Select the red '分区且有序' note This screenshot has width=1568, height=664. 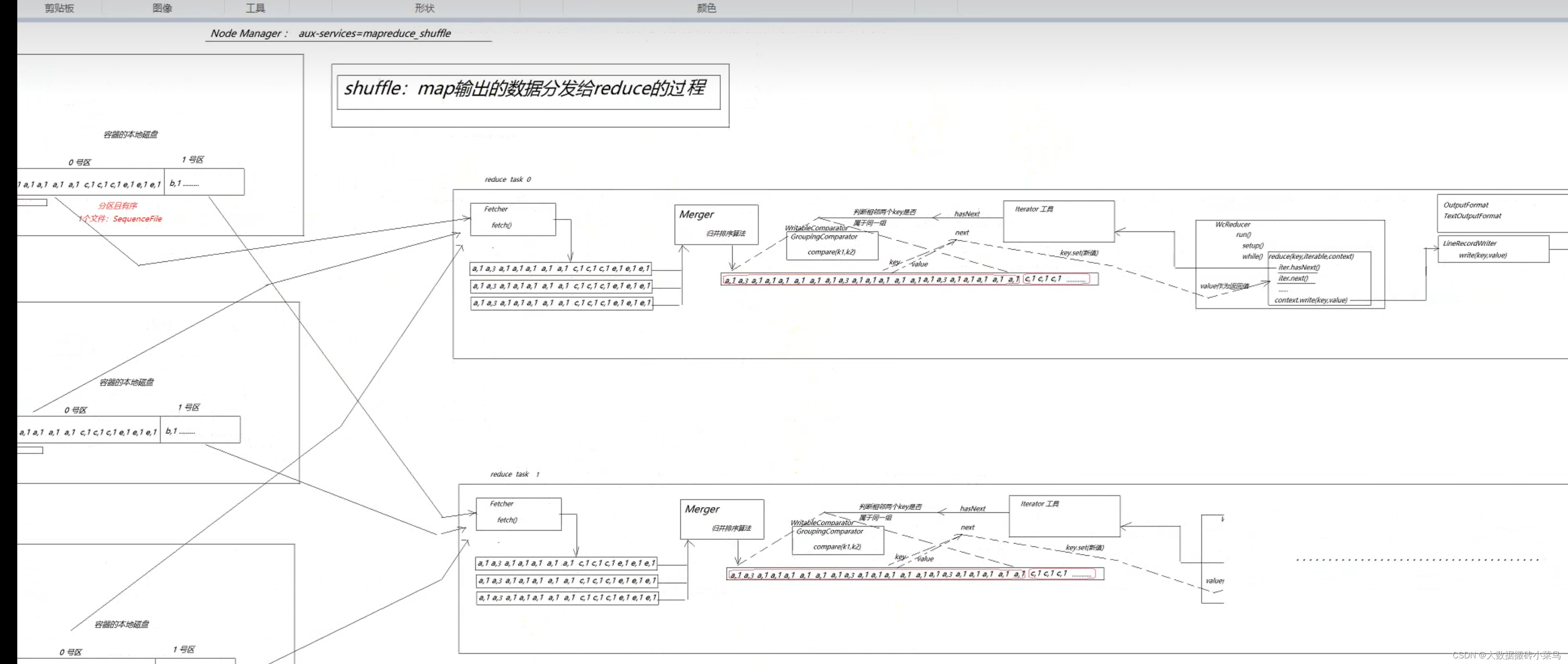118,205
